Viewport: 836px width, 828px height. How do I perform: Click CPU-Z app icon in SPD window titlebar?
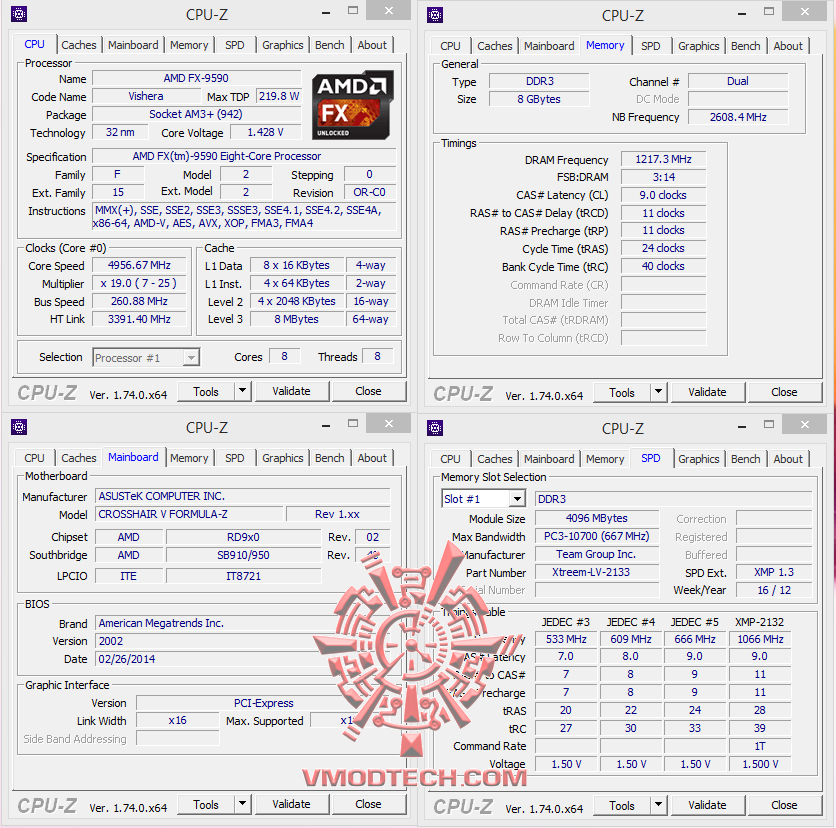click(435, 428)
